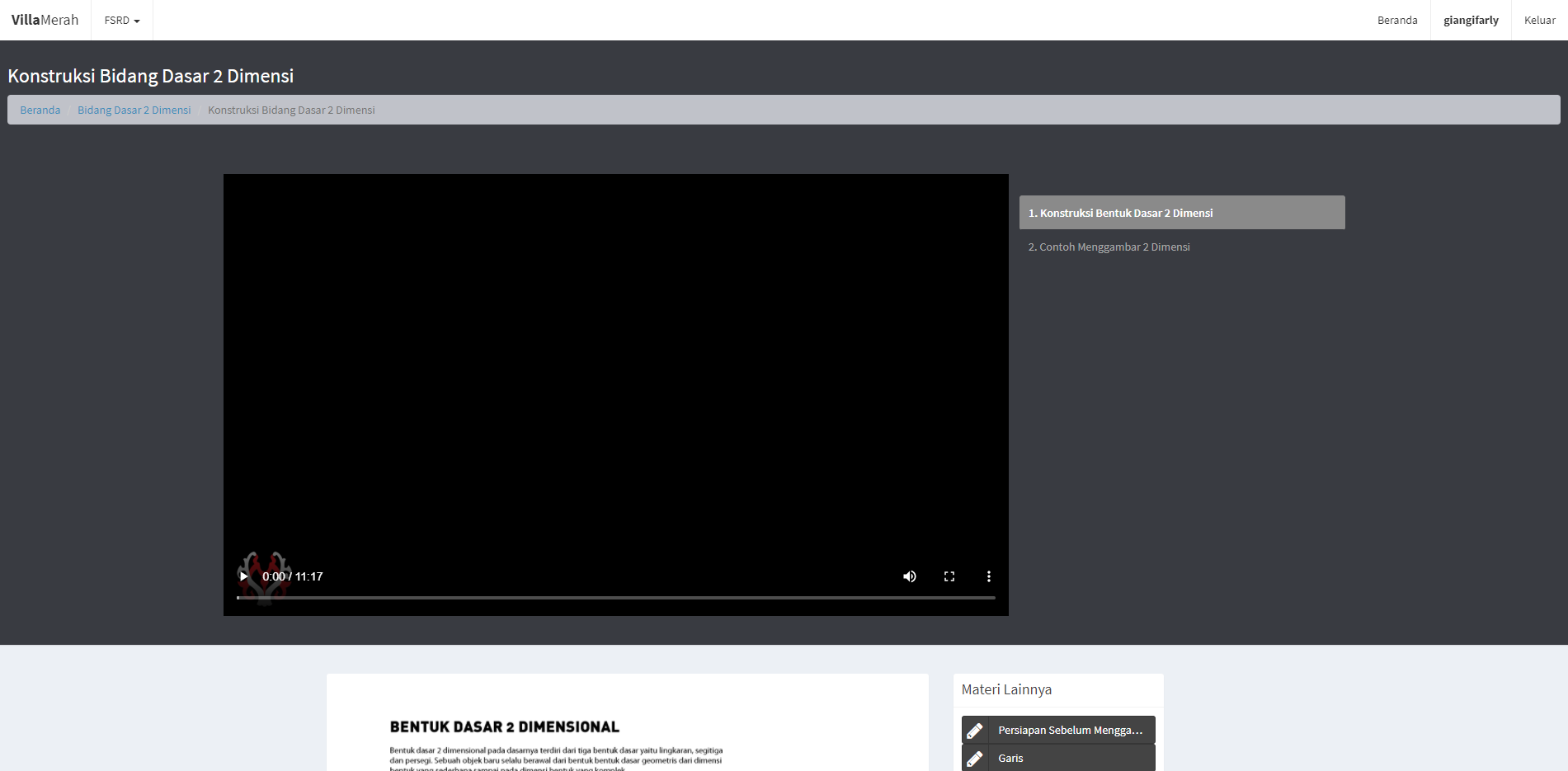Screen dimensions: 1568x771
Task: Open the FSRD dropdown menu
Action: click(x=122, y=20)
